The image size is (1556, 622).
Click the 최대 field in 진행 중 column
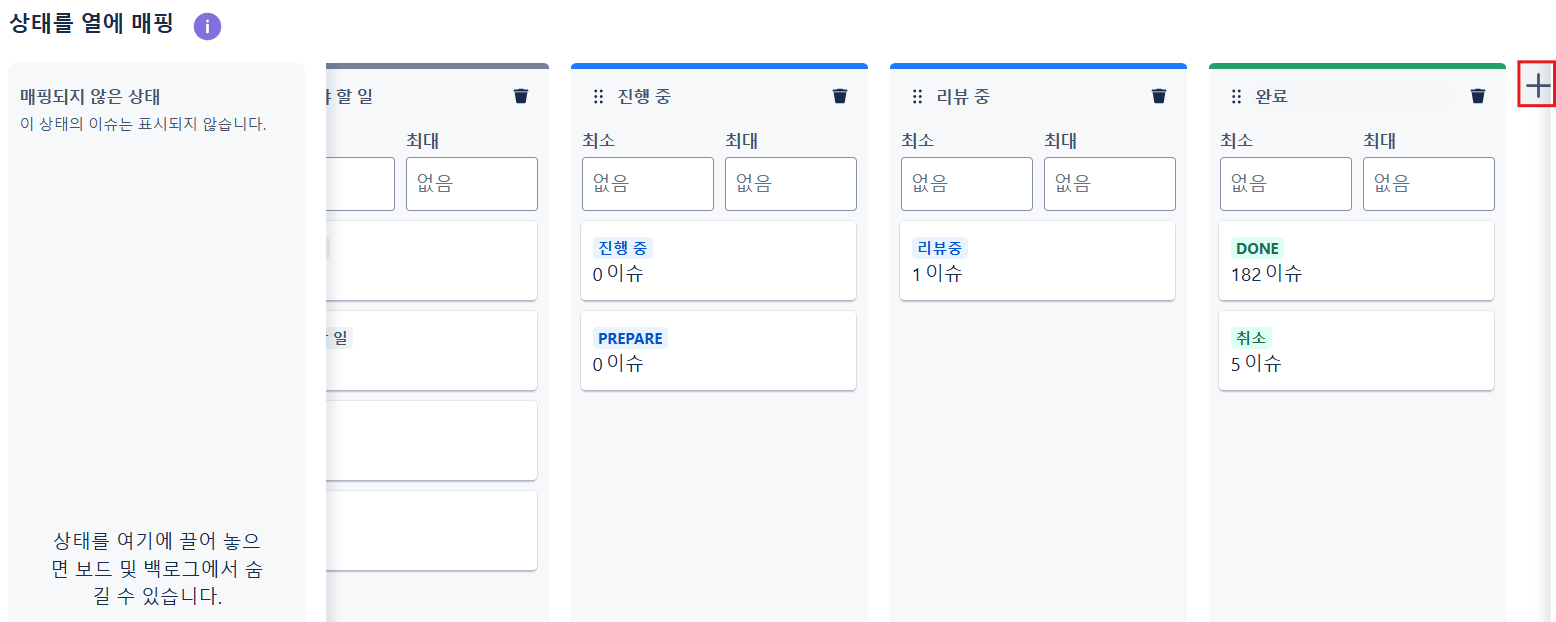(791, 184)
